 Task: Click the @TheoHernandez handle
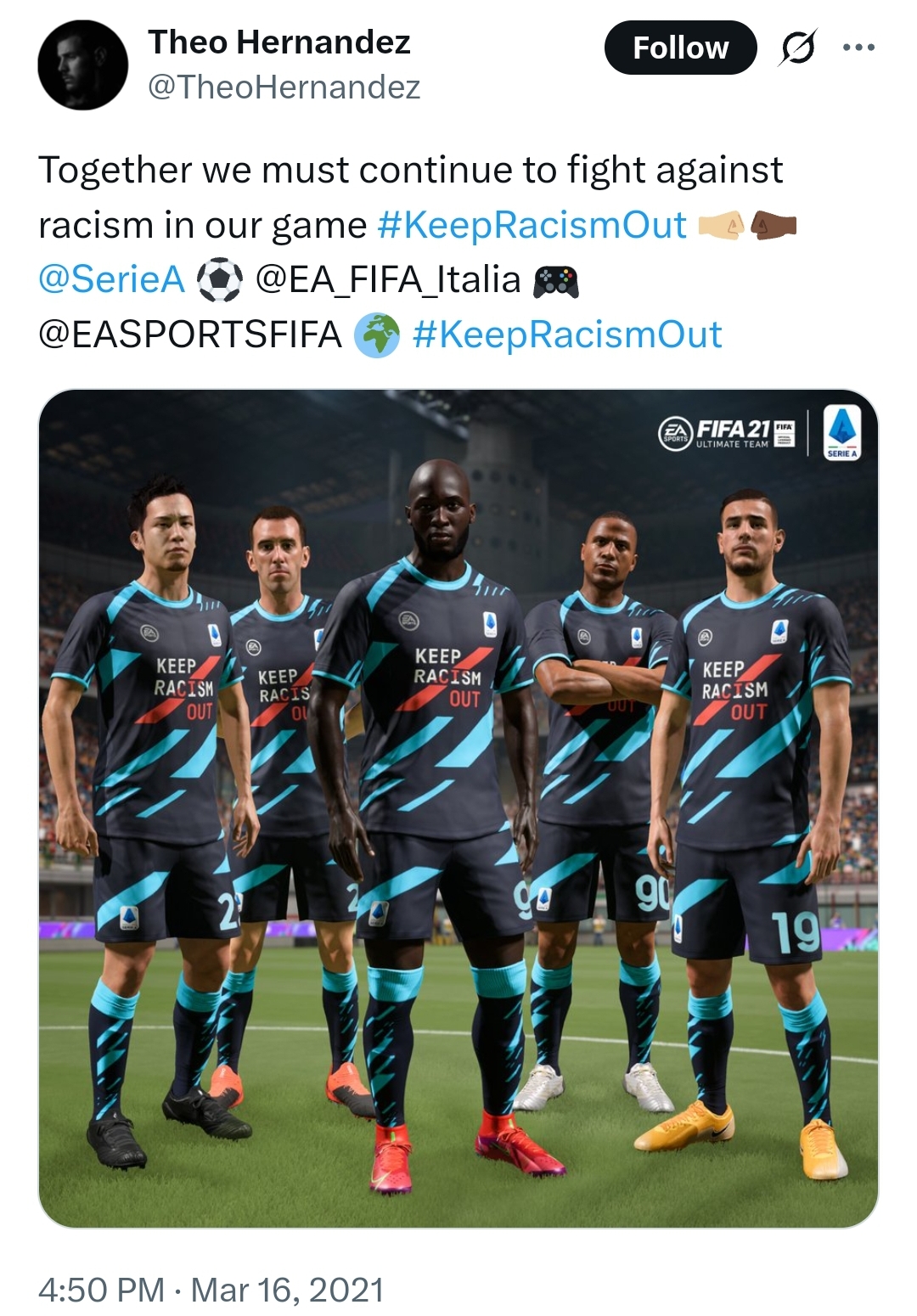point(284,87)
